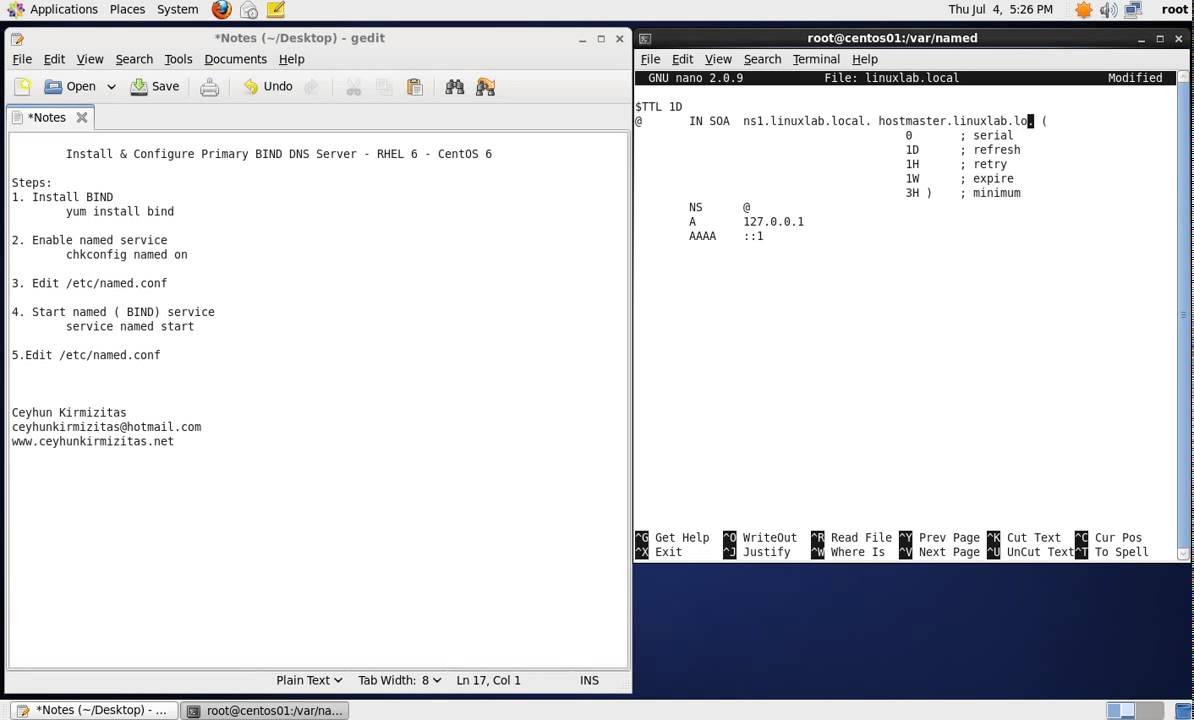Open gedit Documents menu

(235, 59)
